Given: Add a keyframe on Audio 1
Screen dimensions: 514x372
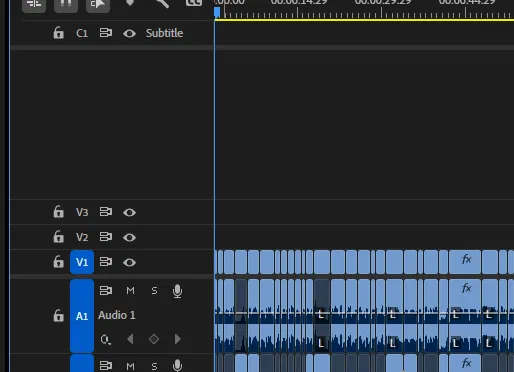Looking at the screenshot, I should [154, 339].
